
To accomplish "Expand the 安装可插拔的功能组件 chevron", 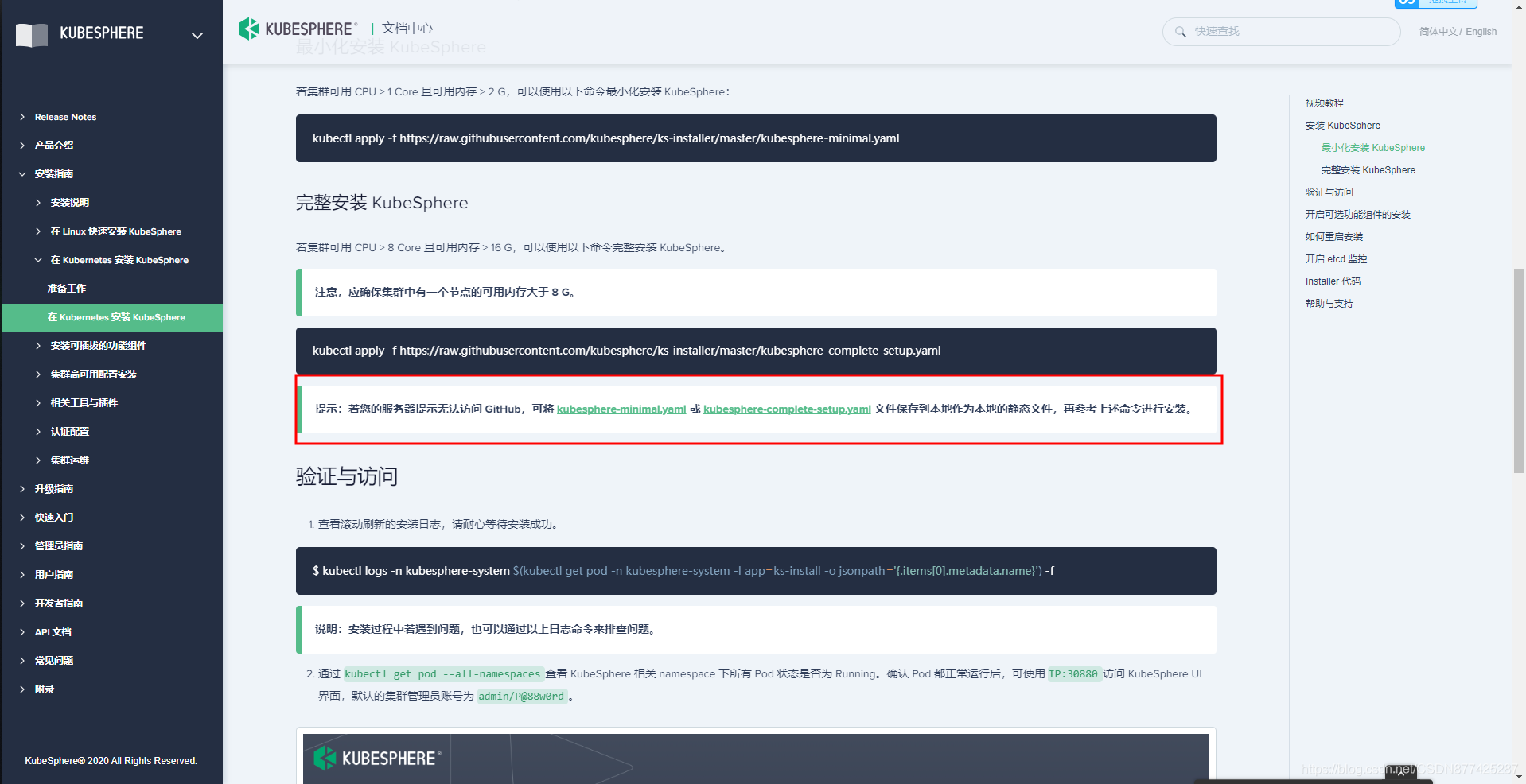I will [x=38, y=346].
